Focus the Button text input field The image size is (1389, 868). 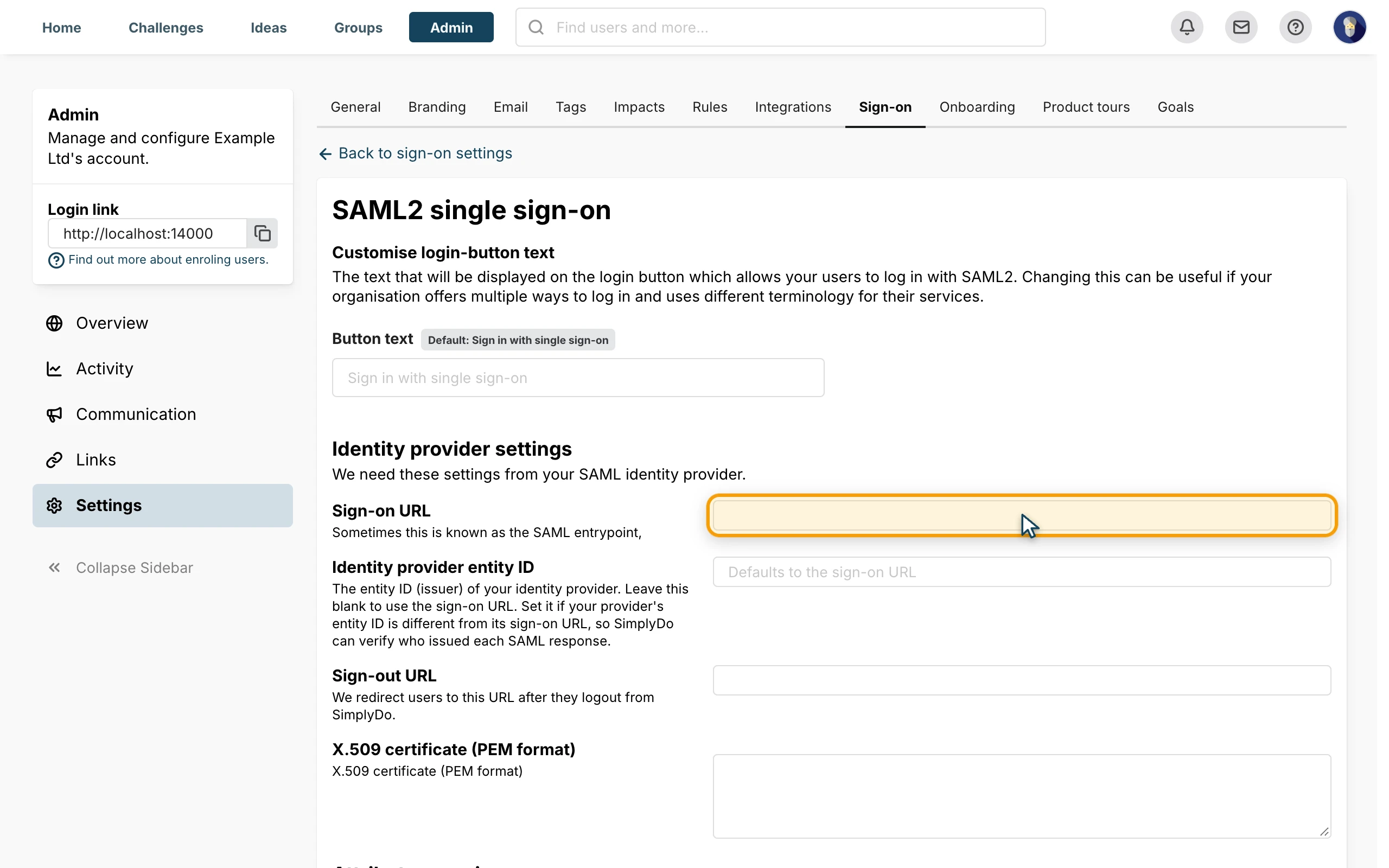[578, 378]
